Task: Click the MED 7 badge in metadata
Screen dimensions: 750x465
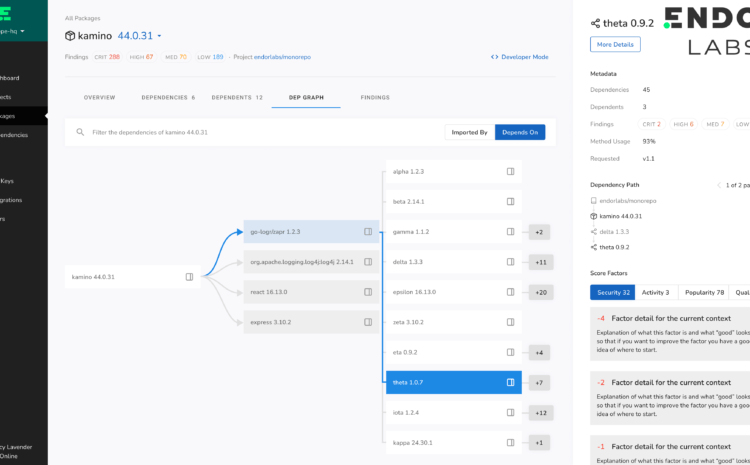Action: 715,124
